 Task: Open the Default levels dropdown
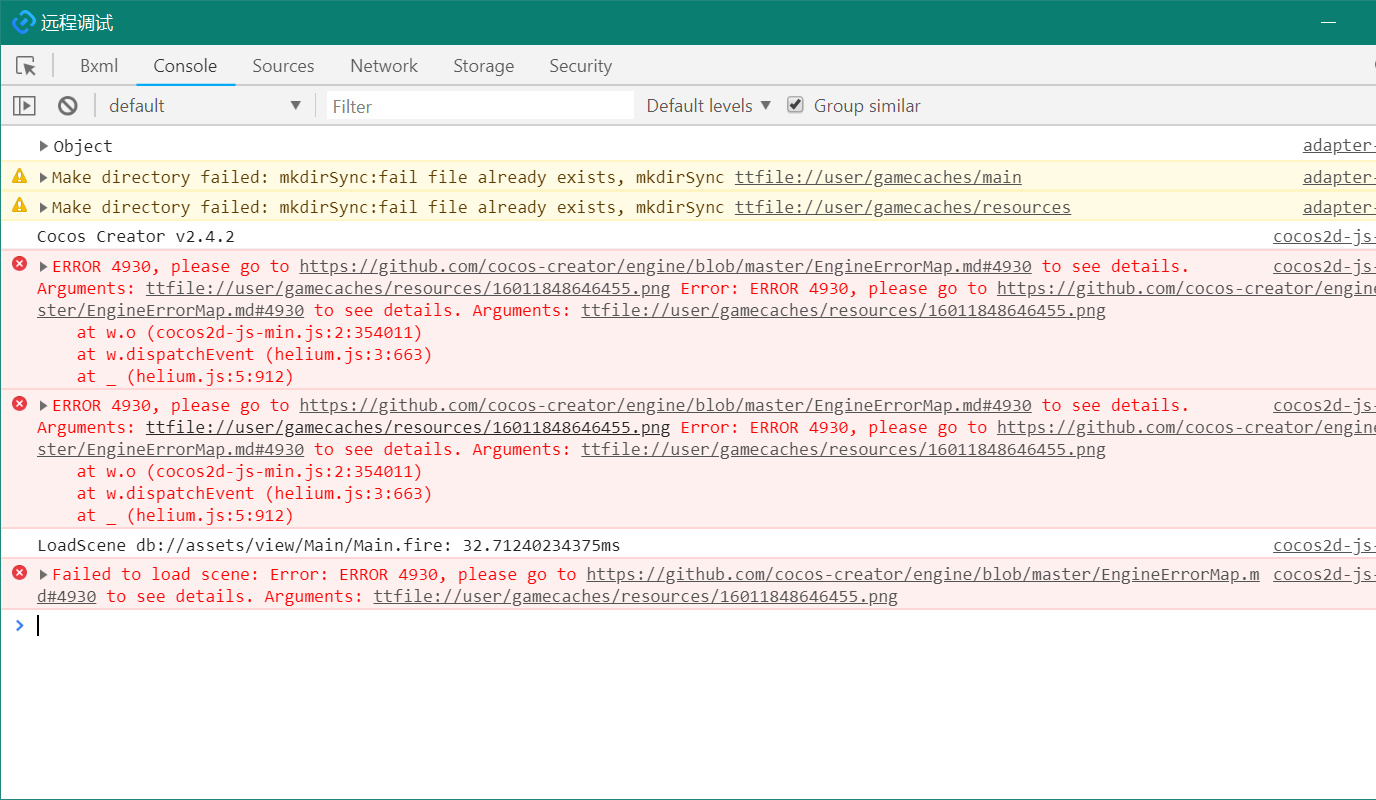(708, 106)
